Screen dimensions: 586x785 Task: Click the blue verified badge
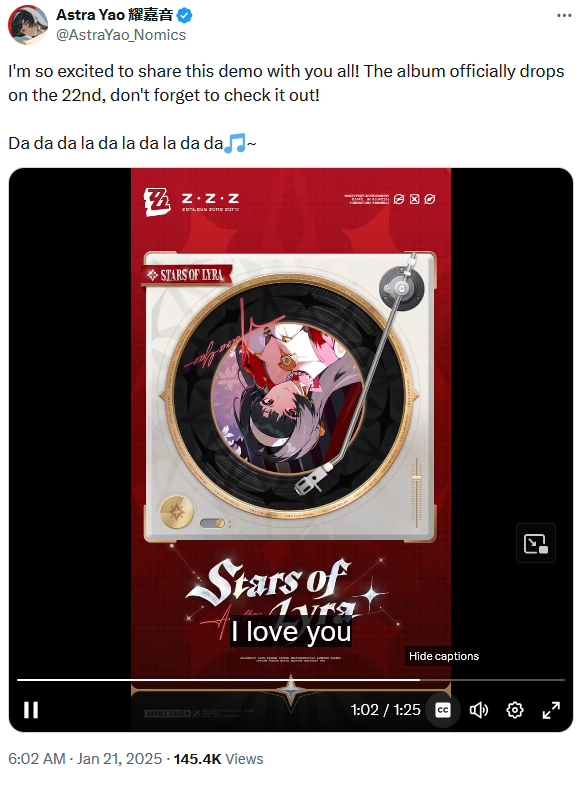[x=185, y=16]
